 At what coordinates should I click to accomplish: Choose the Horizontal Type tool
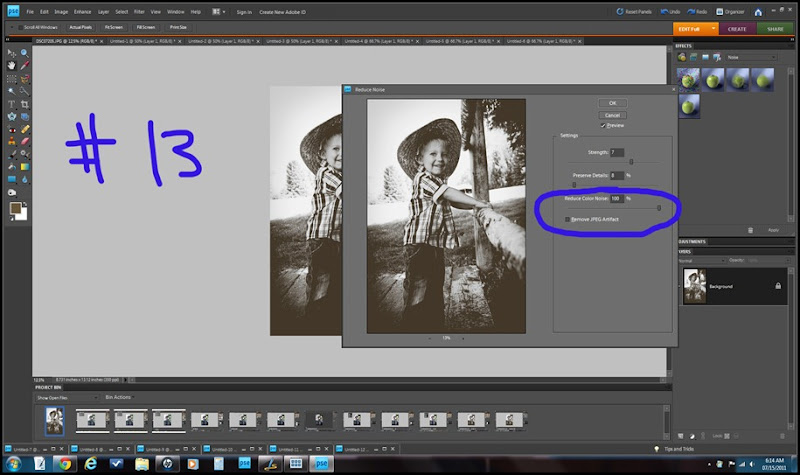12,103
